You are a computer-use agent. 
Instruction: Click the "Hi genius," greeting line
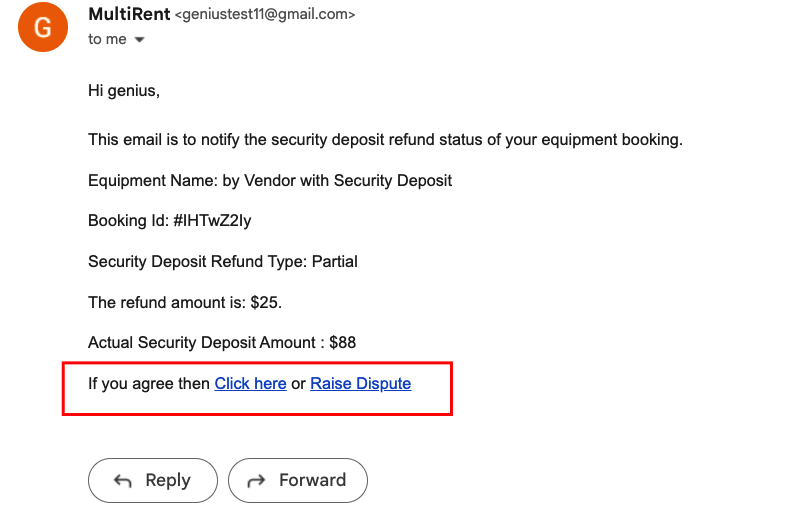(x=124, y=91)
